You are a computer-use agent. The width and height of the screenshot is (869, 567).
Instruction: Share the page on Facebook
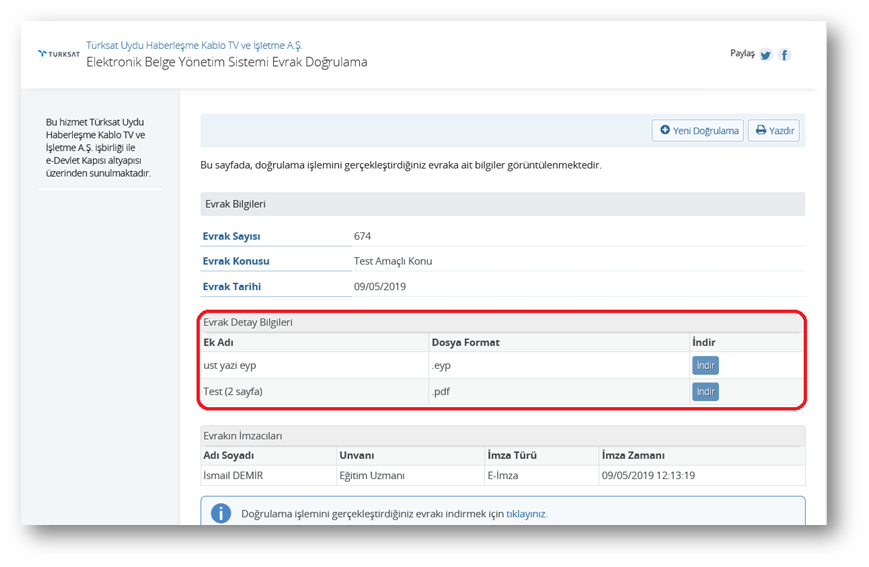(784, 55)
